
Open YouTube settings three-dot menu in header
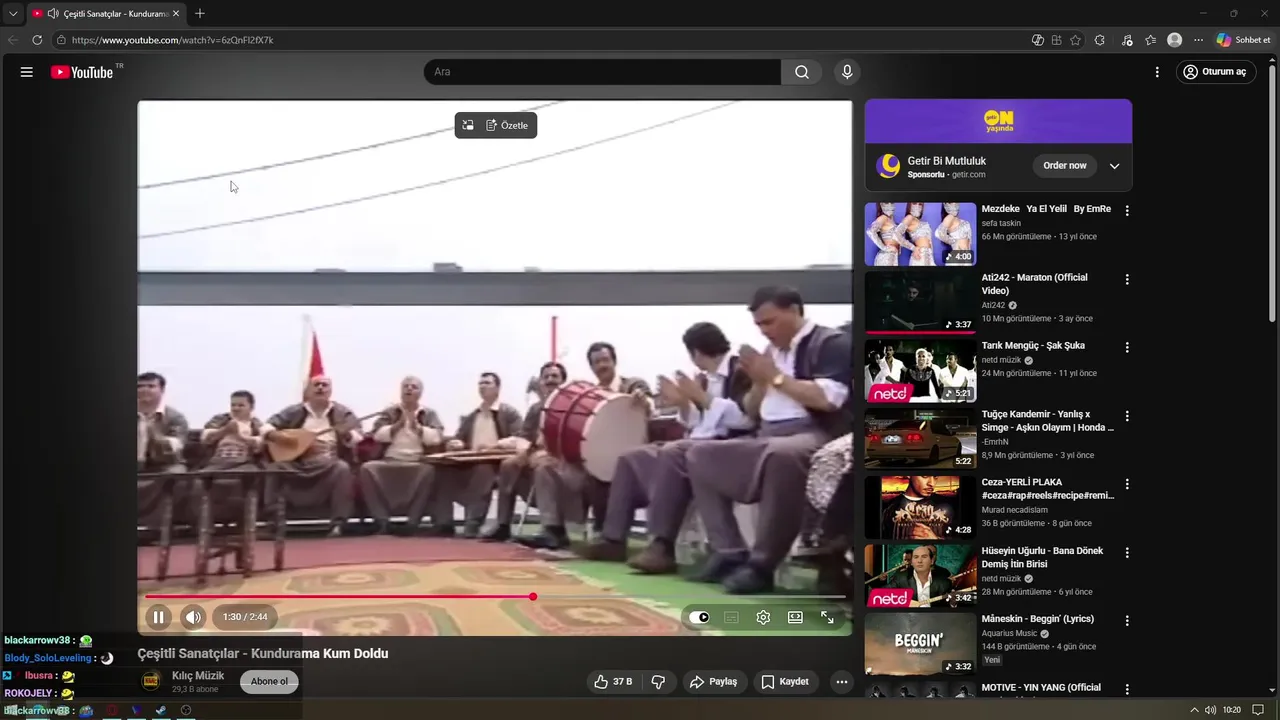click(1157, 72)
